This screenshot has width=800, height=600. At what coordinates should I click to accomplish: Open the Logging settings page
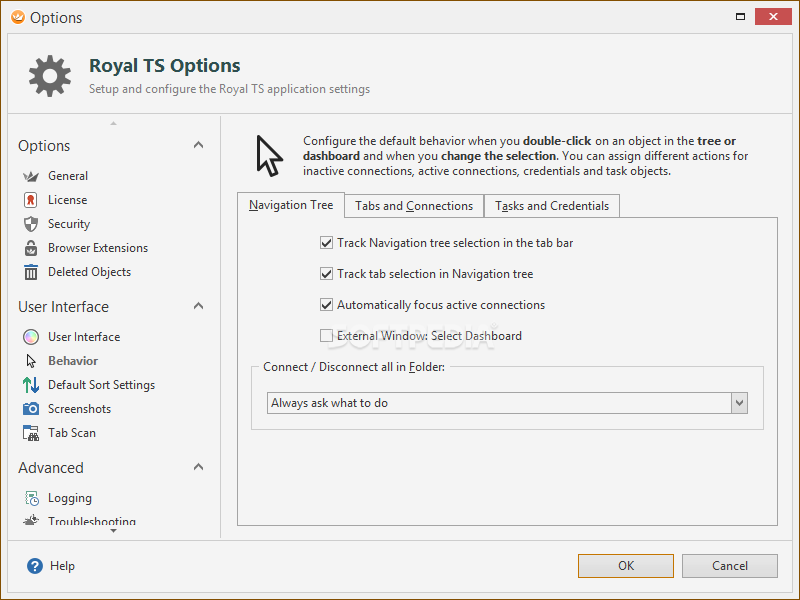pyautogui.click(x=70, y=498)
